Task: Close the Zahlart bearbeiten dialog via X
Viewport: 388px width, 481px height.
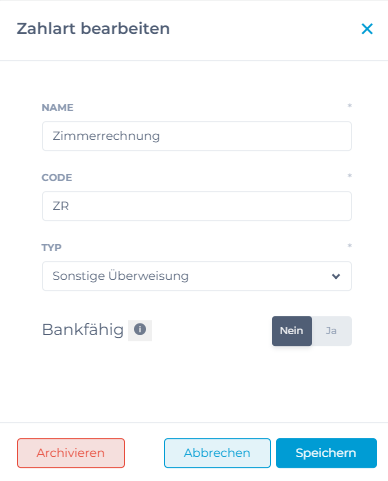Action: [x=367, y=29]
